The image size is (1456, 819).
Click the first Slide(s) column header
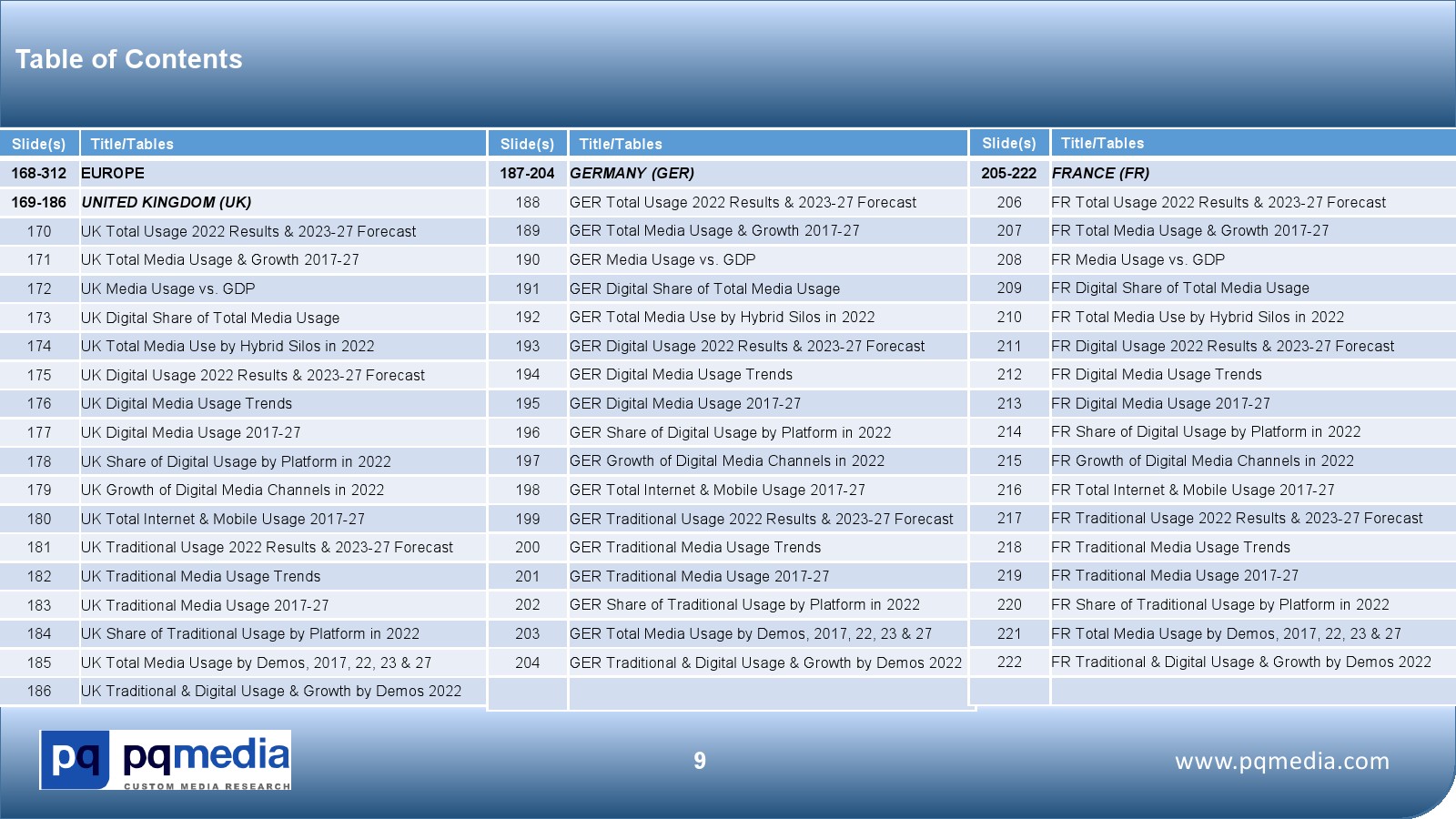tap(39, 144)
